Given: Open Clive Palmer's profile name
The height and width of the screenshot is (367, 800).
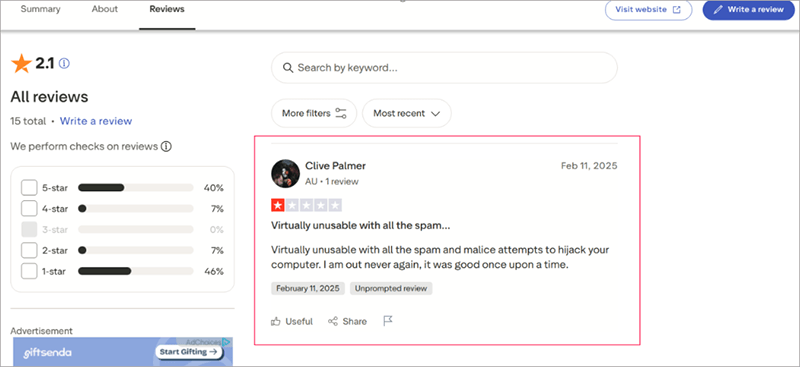Looking at the screenshot, I should coord(335,166).
